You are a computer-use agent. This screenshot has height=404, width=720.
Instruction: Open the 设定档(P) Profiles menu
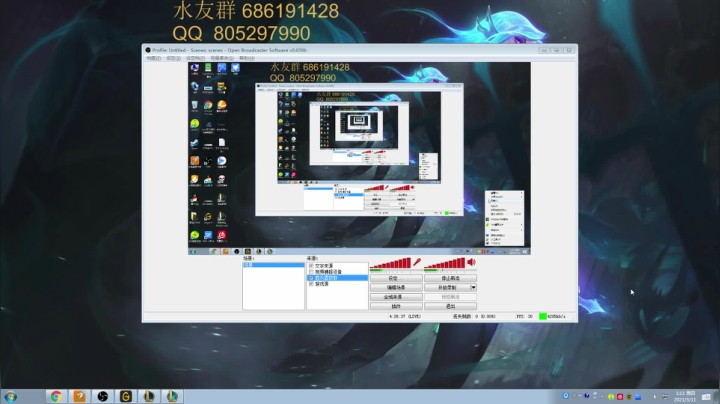pos(195,58)
